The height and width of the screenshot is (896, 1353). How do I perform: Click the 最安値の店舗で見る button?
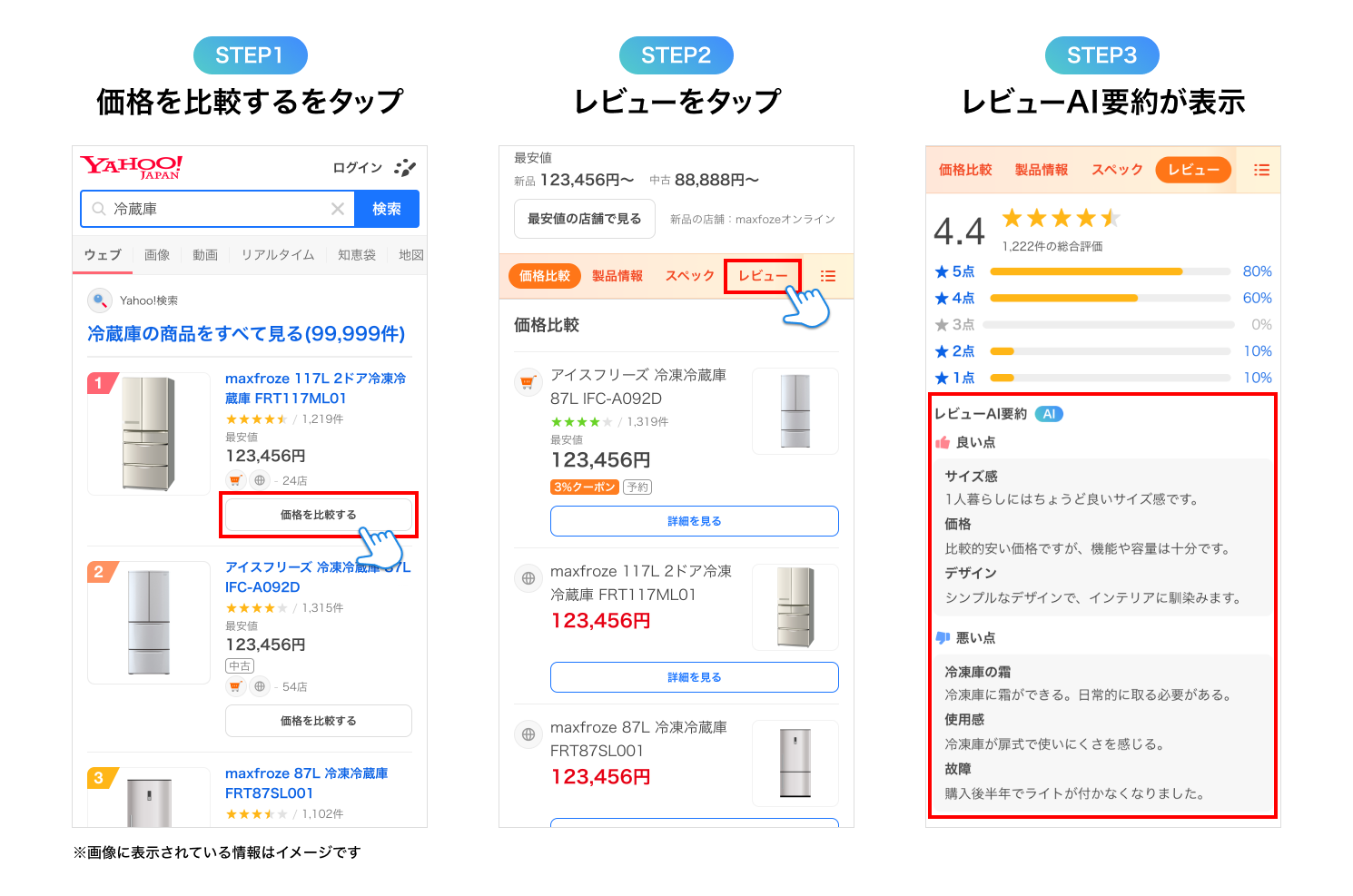584,219
